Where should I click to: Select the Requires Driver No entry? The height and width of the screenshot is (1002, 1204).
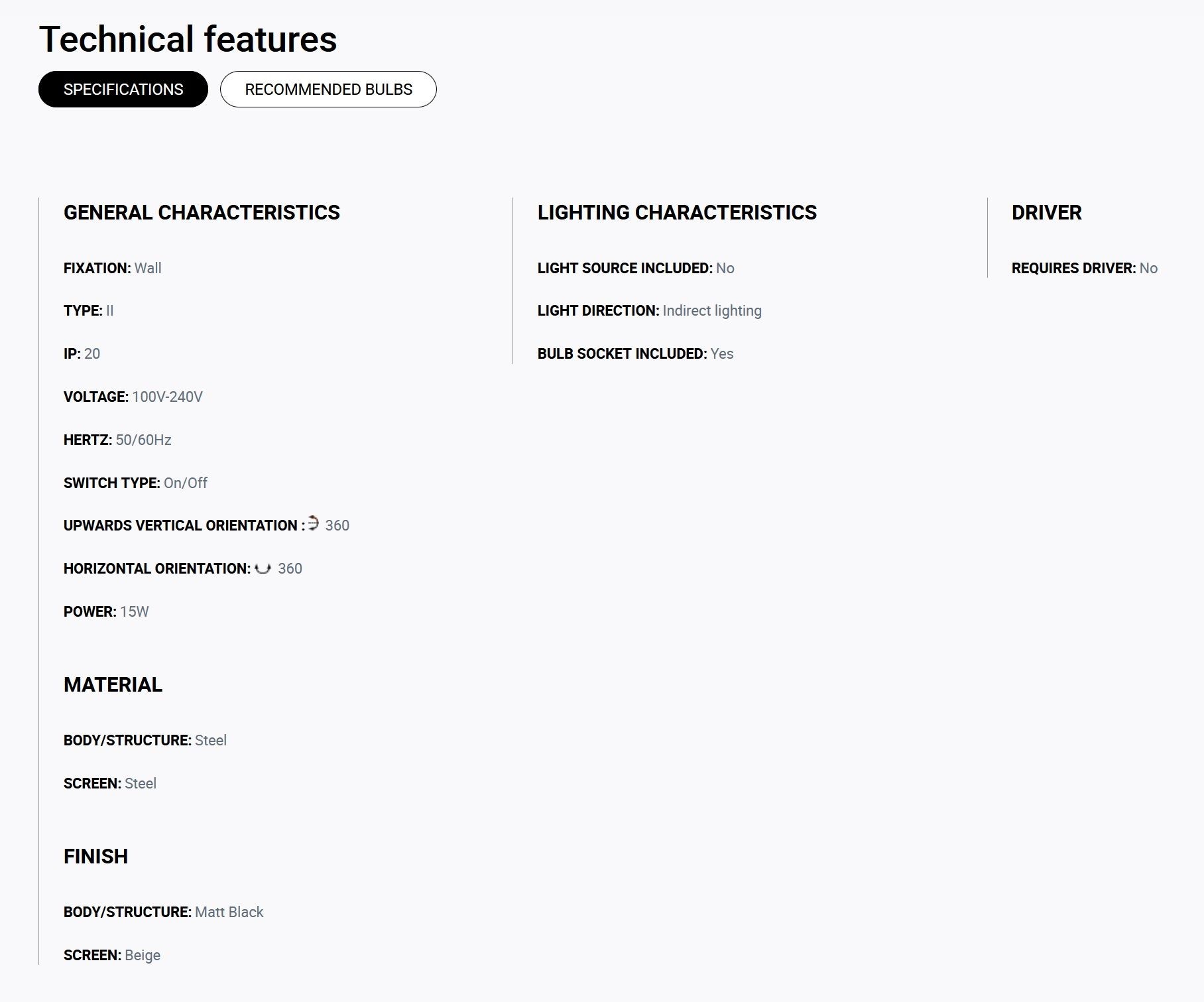[1085, 269]
